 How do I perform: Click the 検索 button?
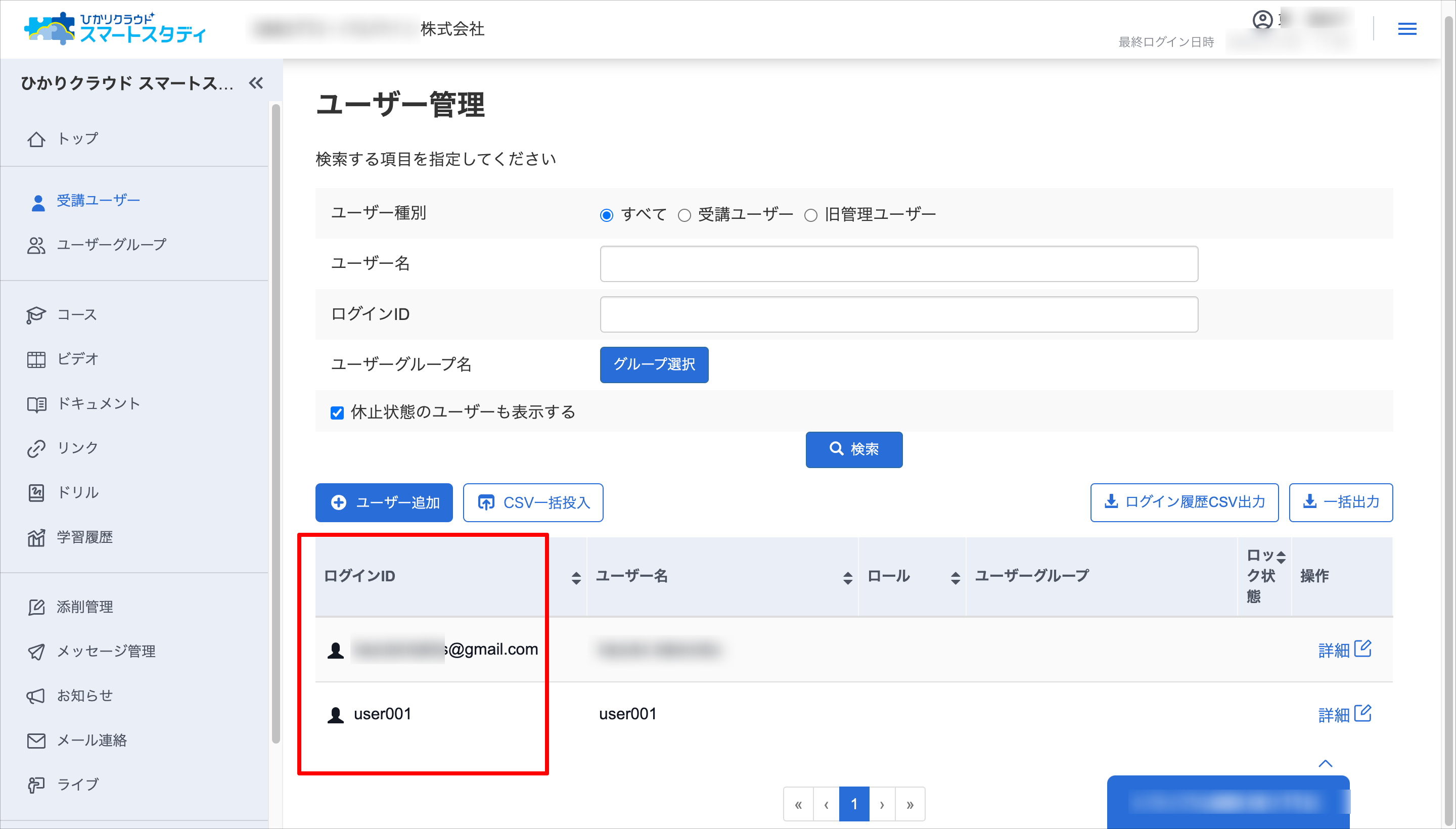853,450
